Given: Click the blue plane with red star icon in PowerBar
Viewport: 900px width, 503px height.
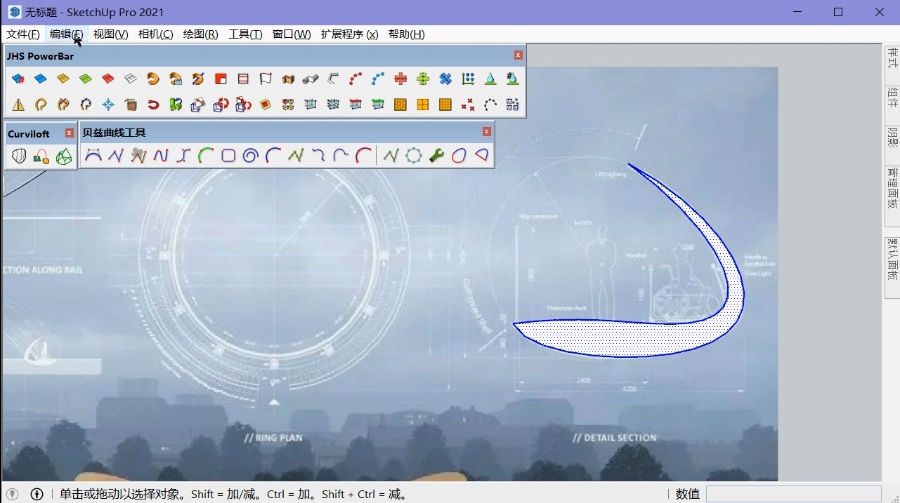Looking at the screenshot, I should point(18,79).
